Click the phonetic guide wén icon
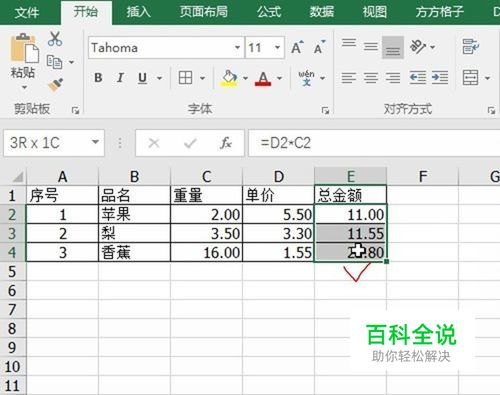Image resolution: width=500 pixels, height=395 pixels. (x=306, y=78)
